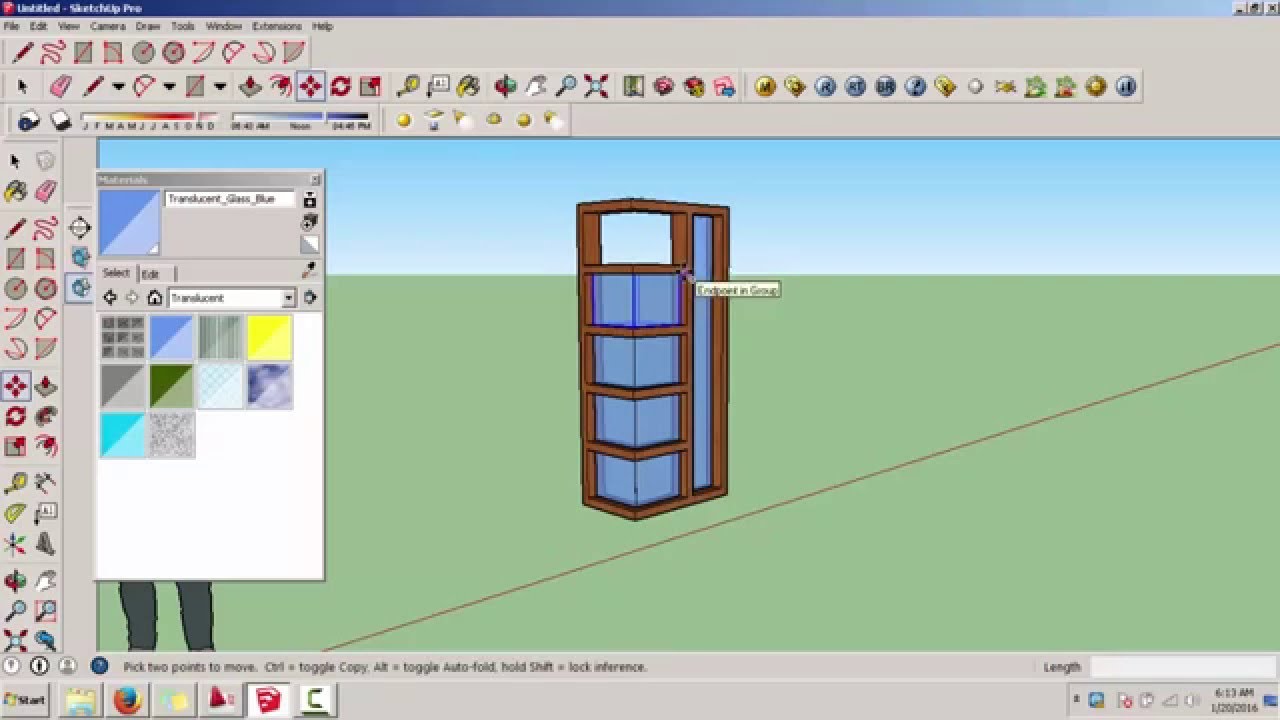The height and width of the screenshot is (720, 1280).
Task: Pick the blue glass material swatch in the grid
Action: 171,338
